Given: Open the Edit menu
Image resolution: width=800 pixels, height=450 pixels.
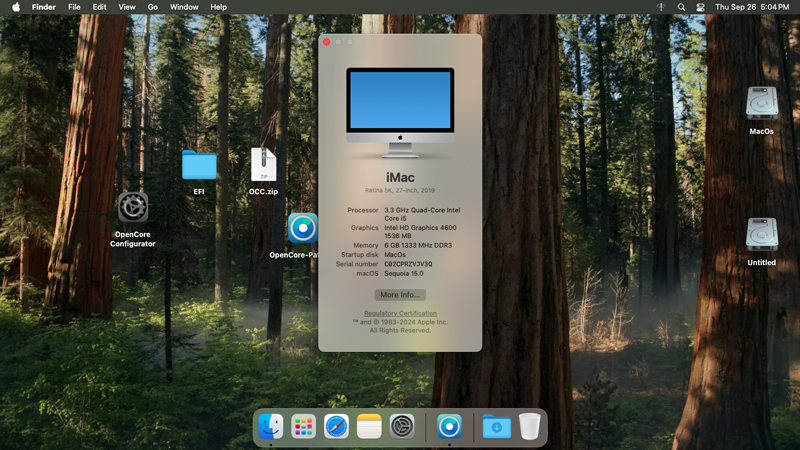Looking at the screenshot, I should tap(99, 7).
